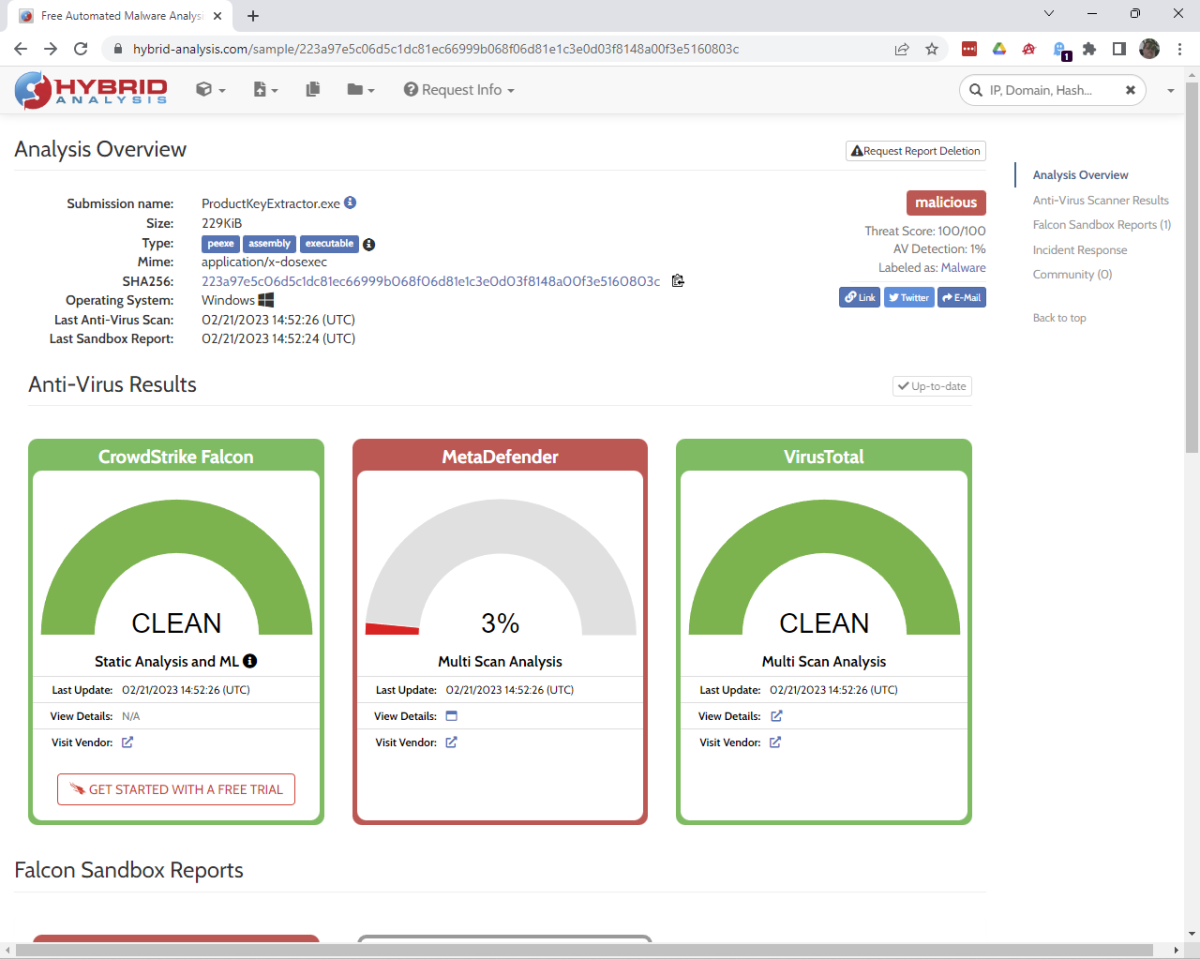Click Request Report Deletion button
Viewport: 1200px width, 960px height.
click(916, 151)
